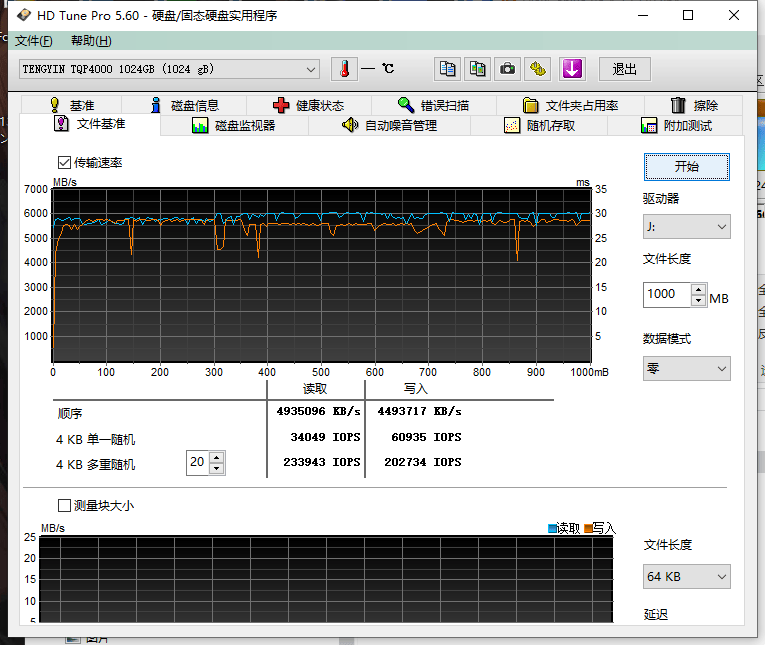This screenshot has width=765, height=645.
Task: Increase the multi-random 20 spinner up
Action: click(217, 457)
